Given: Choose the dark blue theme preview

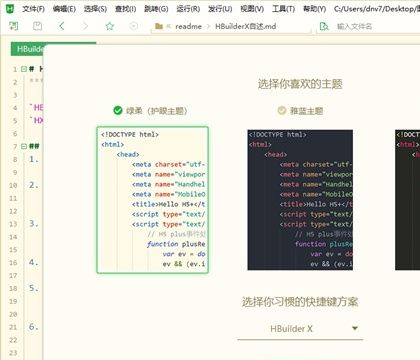Looking at the screenshot, I should pos(300,200).
